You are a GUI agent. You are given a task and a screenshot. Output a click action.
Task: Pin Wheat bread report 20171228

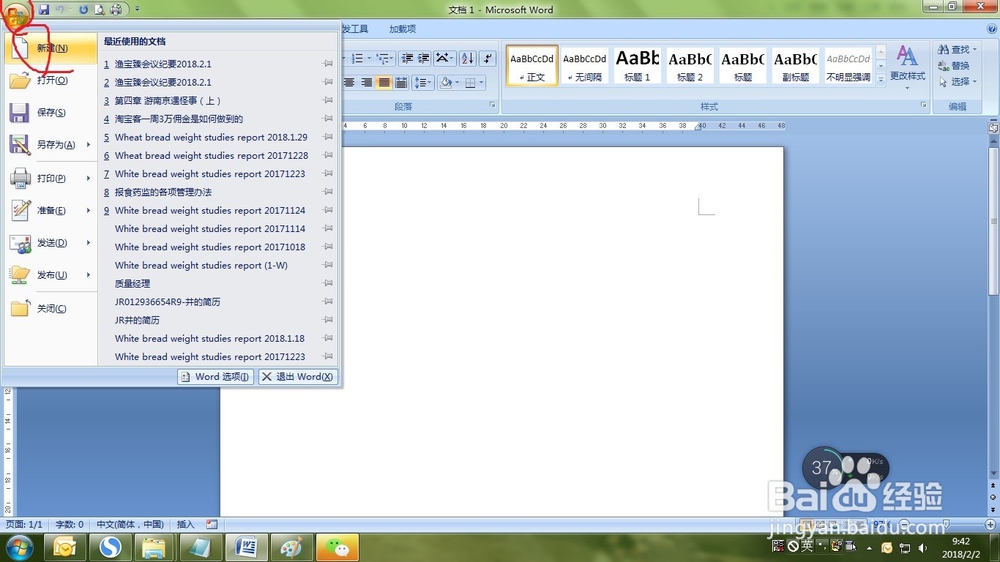tap(328, 155)
